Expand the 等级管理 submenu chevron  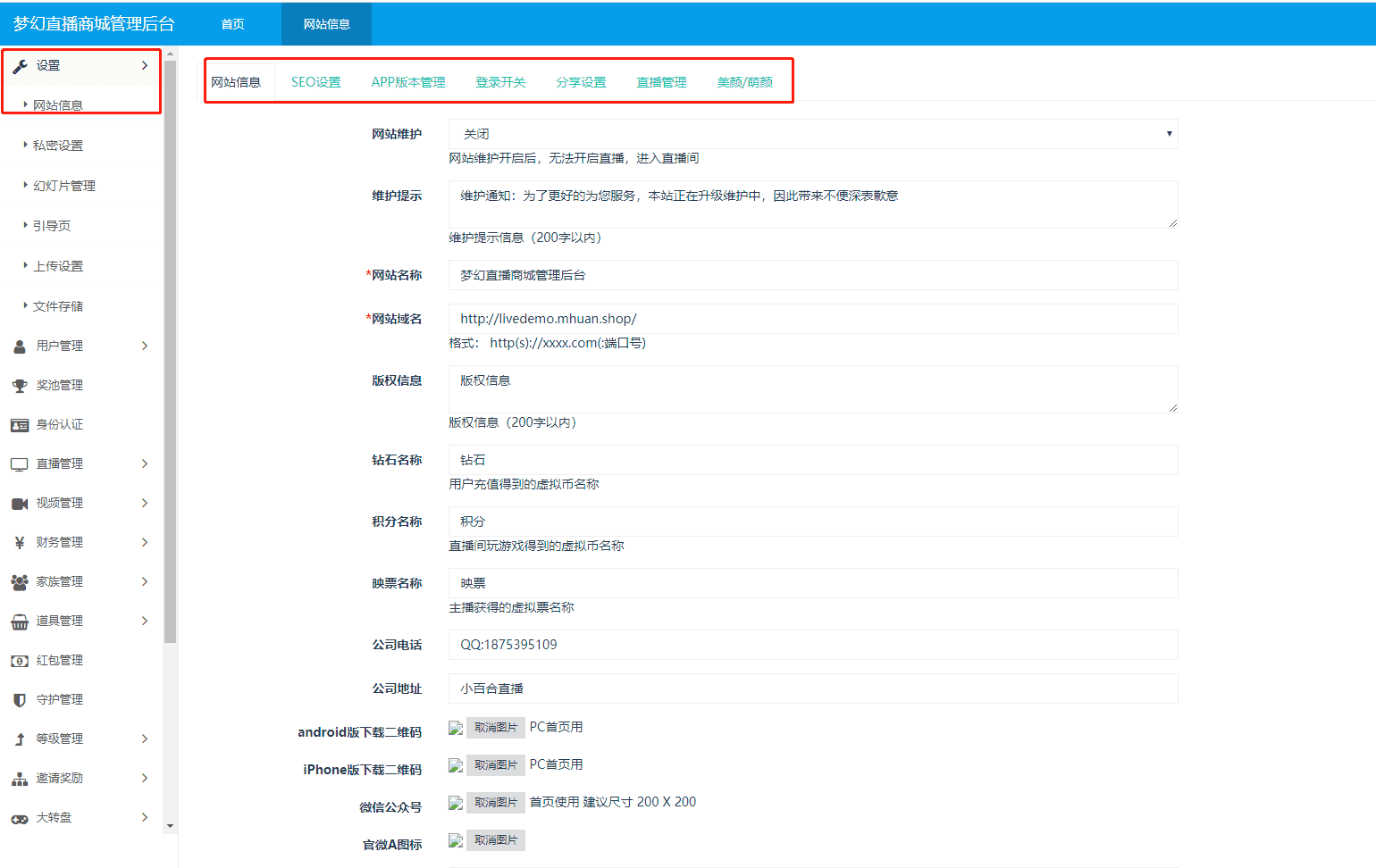[145, 739]
